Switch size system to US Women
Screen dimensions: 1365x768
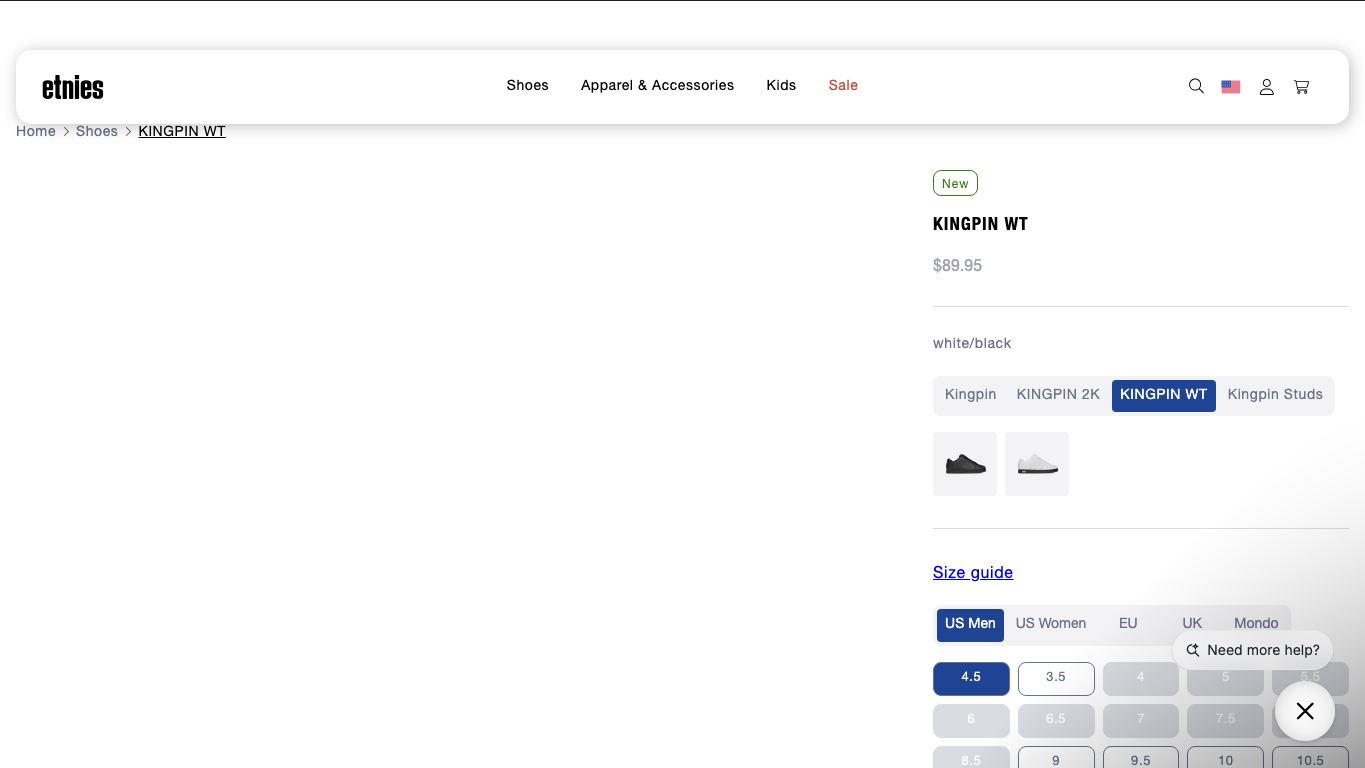[1050, 623]
